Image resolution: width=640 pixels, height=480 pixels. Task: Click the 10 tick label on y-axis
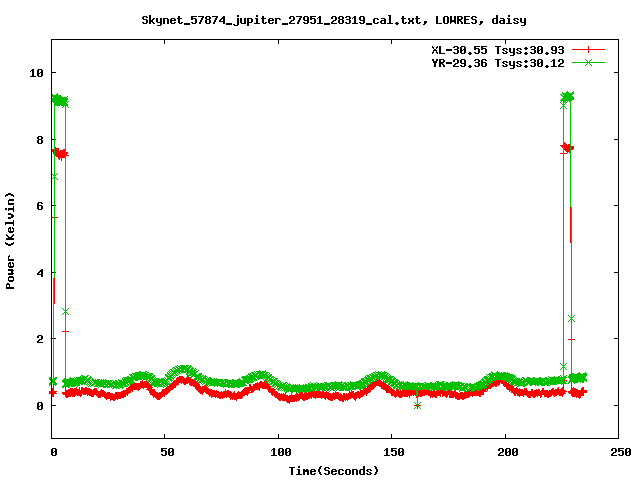(36, 73)
